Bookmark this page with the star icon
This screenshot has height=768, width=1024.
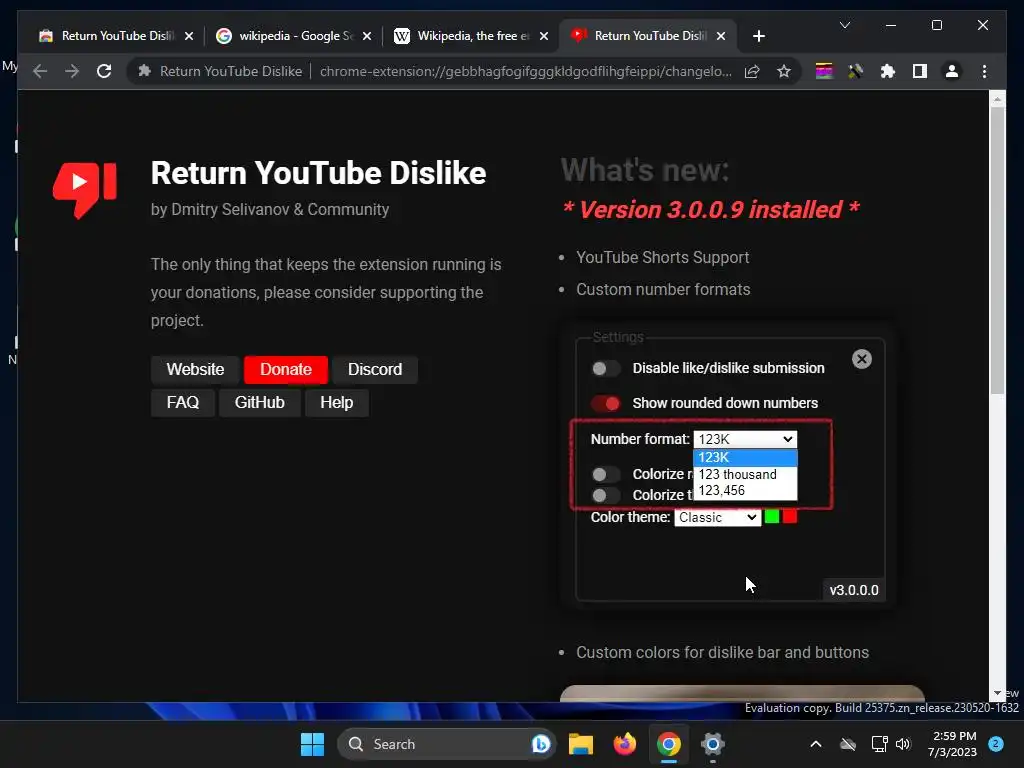[x=784, y=71]
